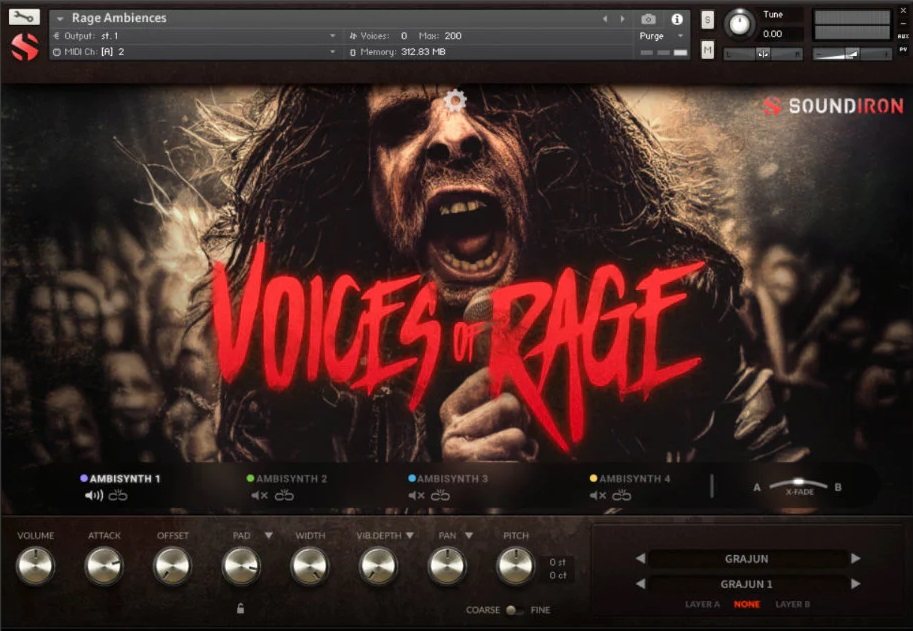Select LAYER A
Image resolution: width=913 pixels, height=631 pixels.
tap(702, 604)
